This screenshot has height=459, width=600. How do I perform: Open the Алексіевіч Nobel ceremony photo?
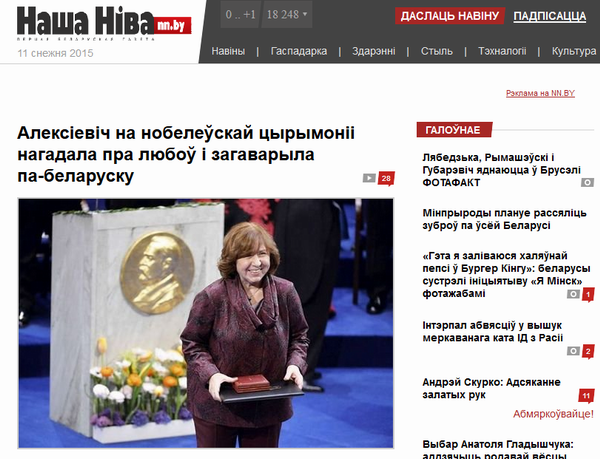tap(206, 322)
